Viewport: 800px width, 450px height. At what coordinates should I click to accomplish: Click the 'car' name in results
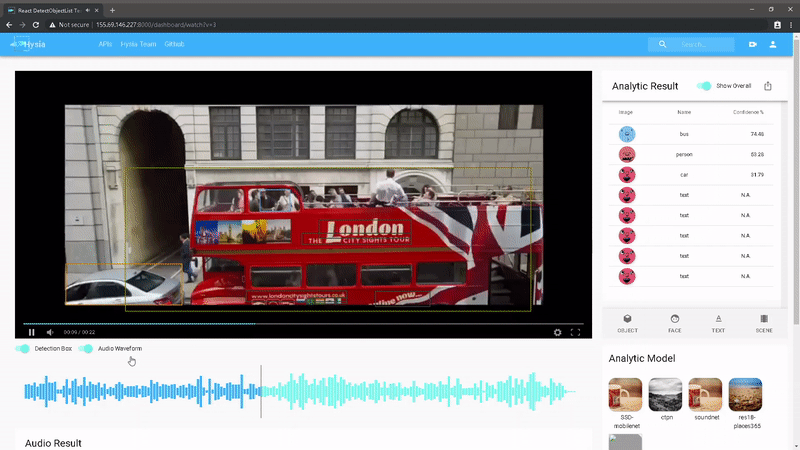(684, 175)
